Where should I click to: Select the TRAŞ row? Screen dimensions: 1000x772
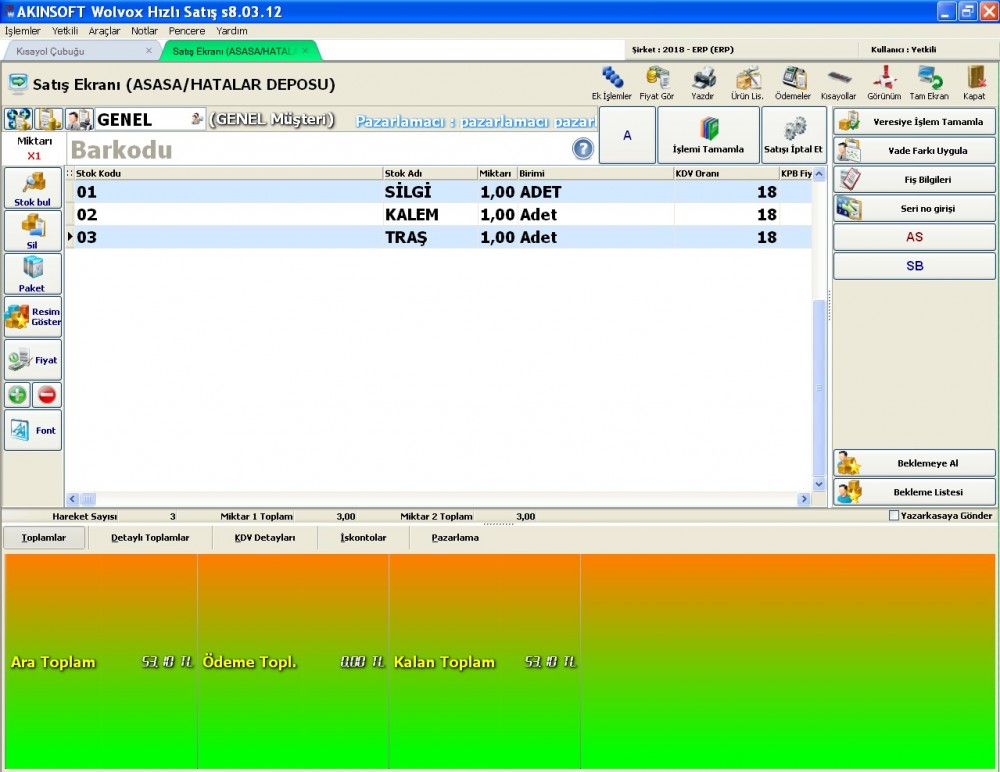tap(439, 237)
